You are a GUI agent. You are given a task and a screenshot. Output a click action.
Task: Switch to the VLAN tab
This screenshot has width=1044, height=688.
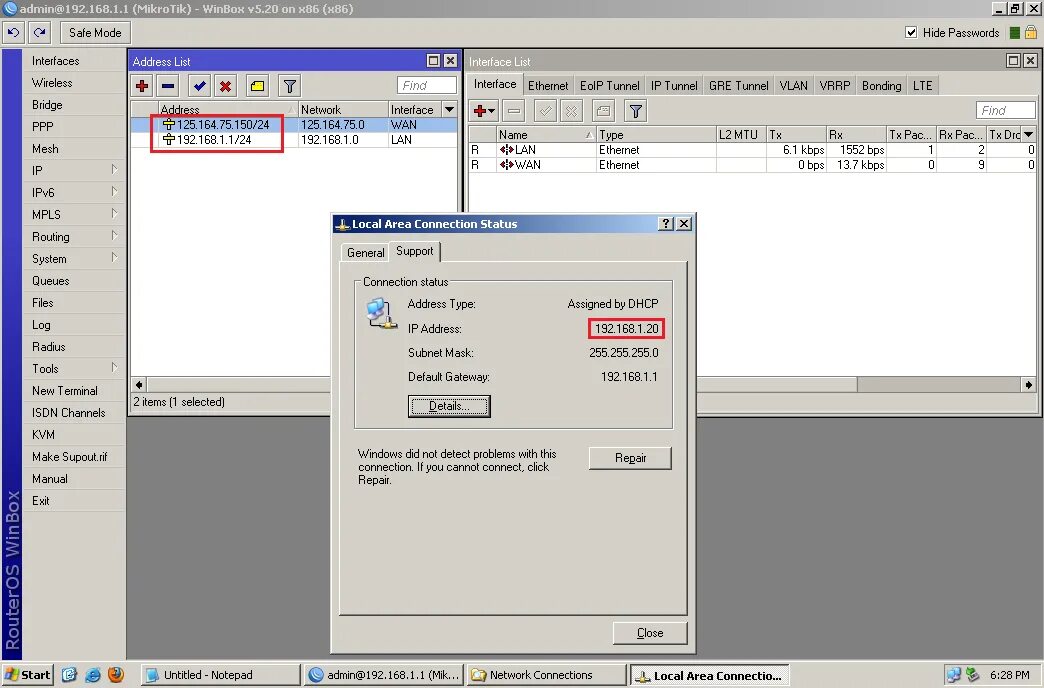pos(794,85)
